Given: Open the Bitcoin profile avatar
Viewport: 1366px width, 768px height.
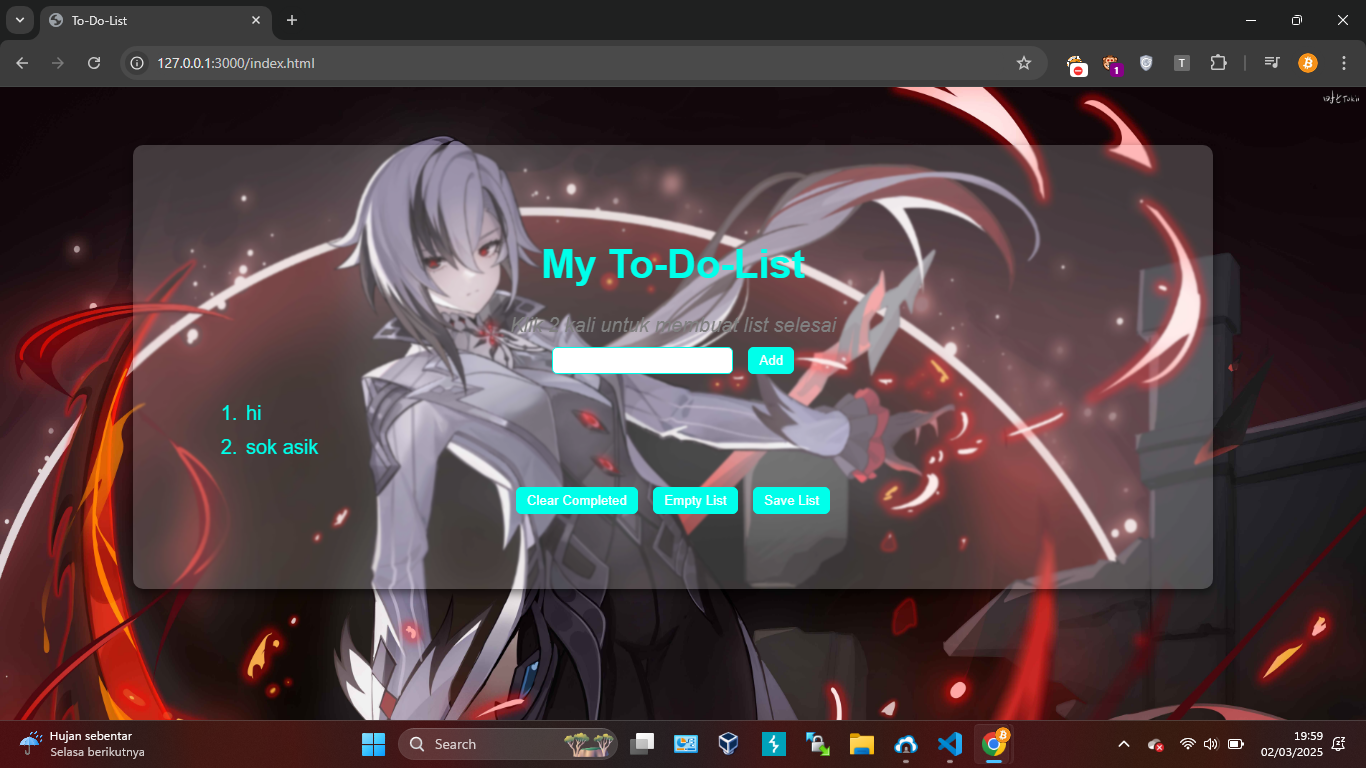Looking at the screenshot, I should pos(1308,63).
